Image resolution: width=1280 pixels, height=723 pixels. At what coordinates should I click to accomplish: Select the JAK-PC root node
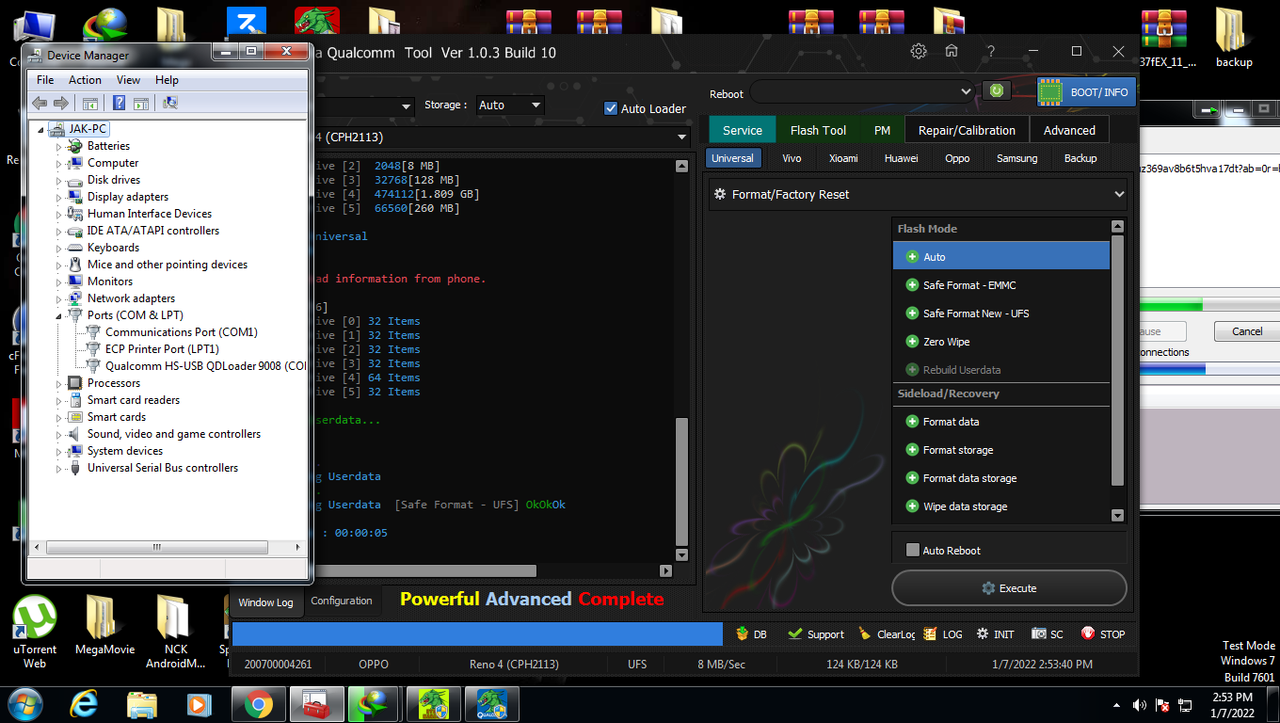point(87,129)
